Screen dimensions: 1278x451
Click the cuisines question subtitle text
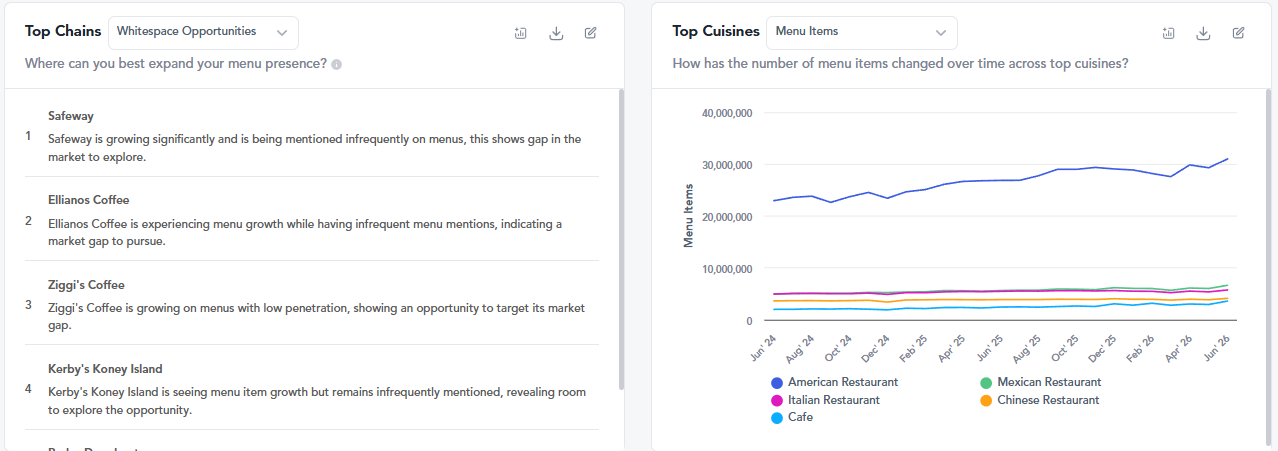coord(901,63)
